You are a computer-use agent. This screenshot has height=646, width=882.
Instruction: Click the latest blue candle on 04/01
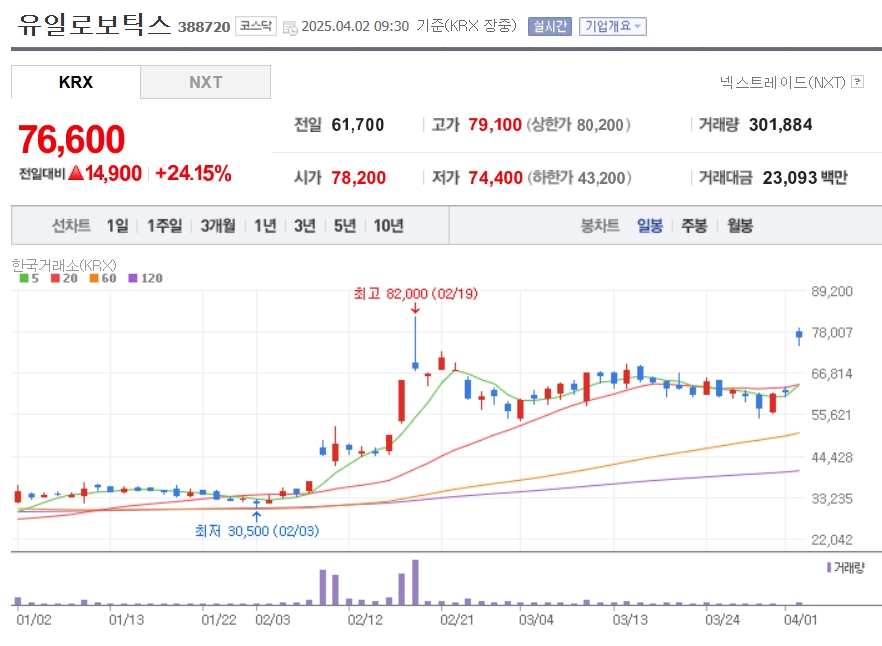799,336
